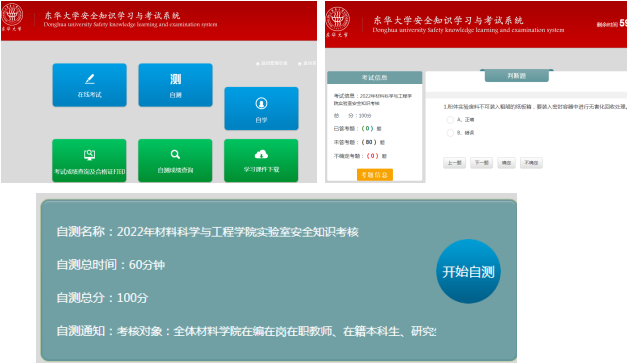627x363 pixels.
Task: Open the 学习课件下载 cloud download tile
Action: [261, 160]
